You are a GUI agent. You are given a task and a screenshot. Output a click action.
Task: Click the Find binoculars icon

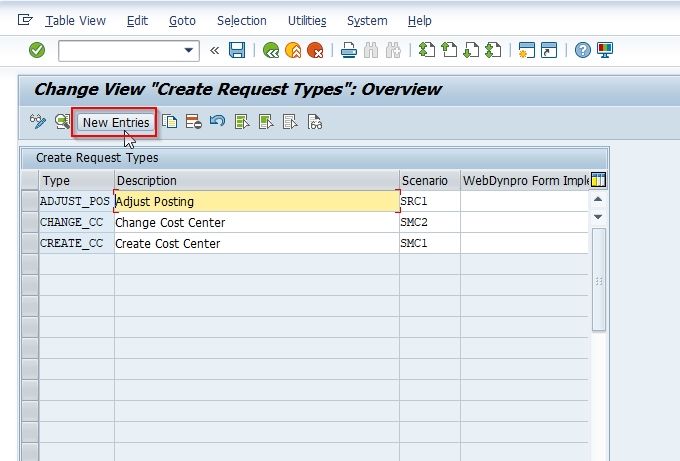click(371, 50)
